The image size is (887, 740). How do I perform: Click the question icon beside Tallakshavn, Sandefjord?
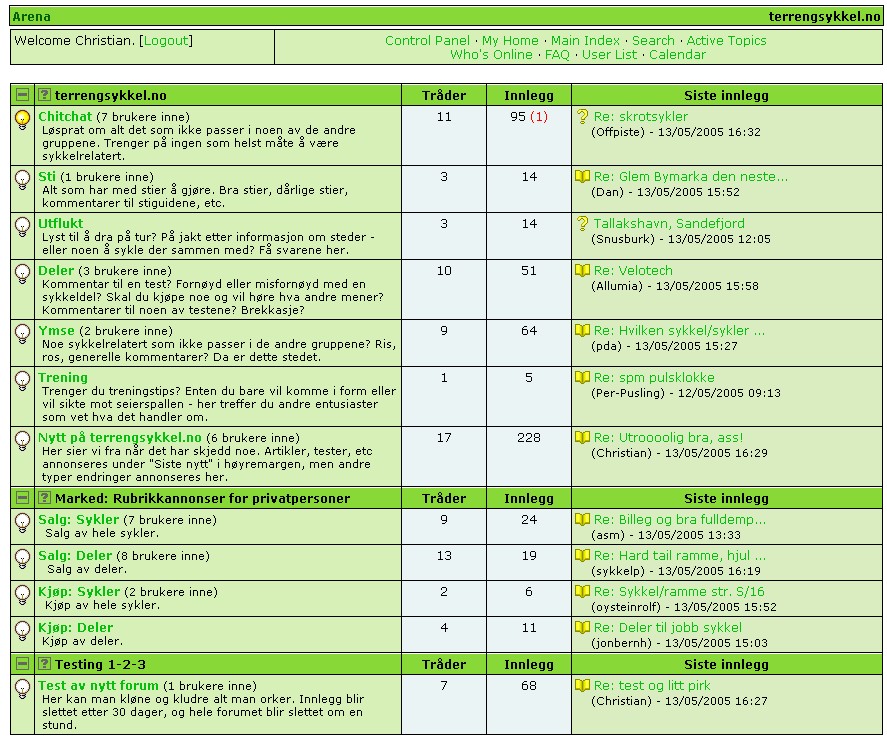click(582, 223)
